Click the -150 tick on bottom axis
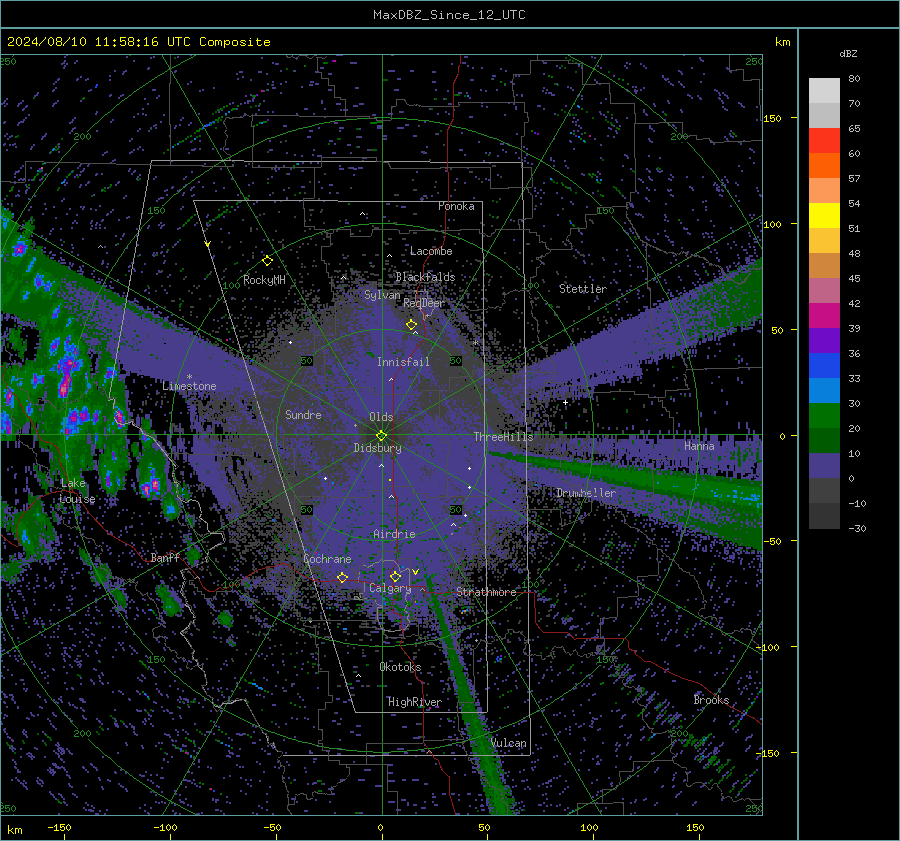The height and width of the screenshot is (841, 900). click(x=59, y=827)
